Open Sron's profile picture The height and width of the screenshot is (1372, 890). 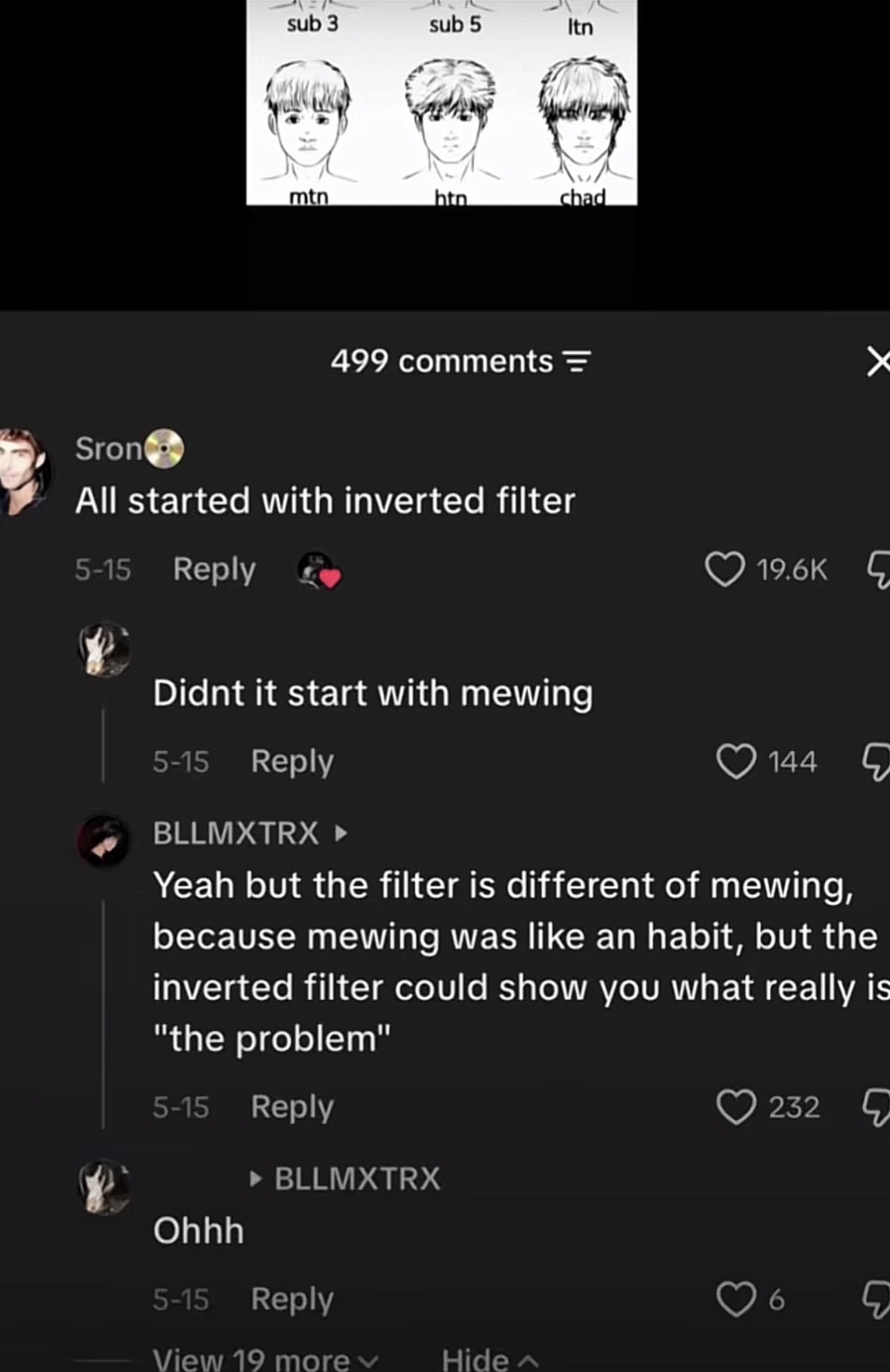[24, 472]
